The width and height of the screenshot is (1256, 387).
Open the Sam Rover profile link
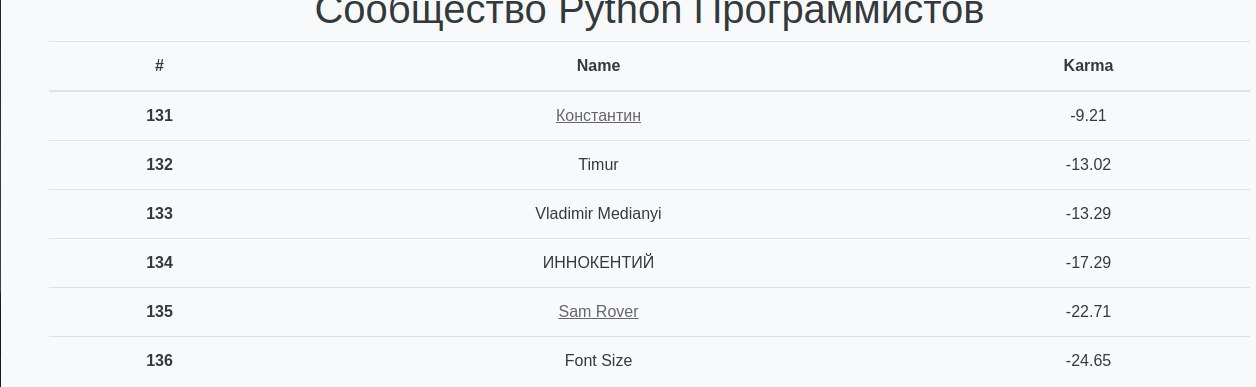[598, 311]
